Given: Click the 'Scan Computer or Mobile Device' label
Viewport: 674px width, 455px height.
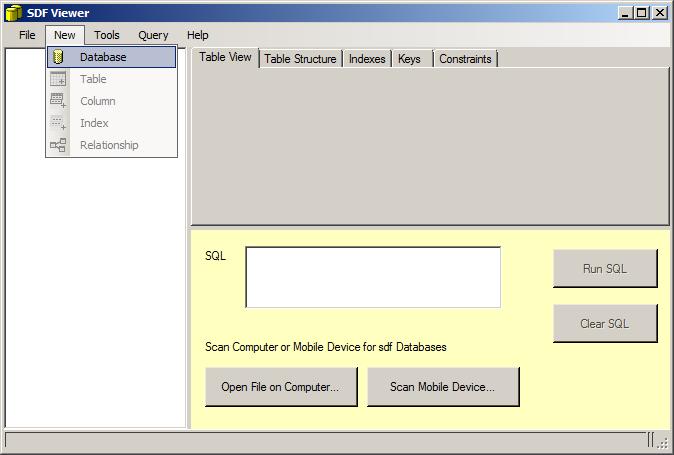Looking at the screenshot, I should coord(326,347).
